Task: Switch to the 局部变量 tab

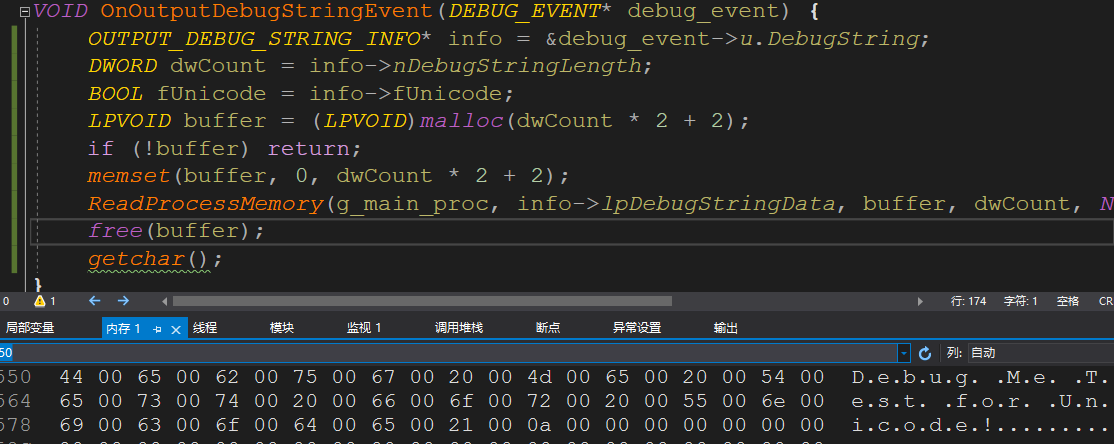Action: point(30,327)
